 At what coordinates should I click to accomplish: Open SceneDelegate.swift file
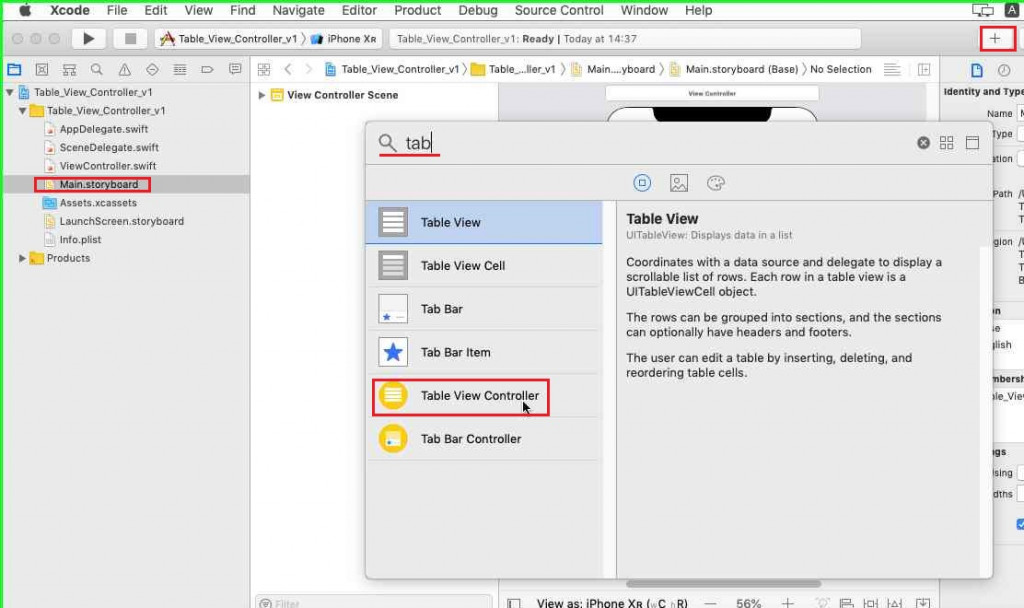(109, 148)
